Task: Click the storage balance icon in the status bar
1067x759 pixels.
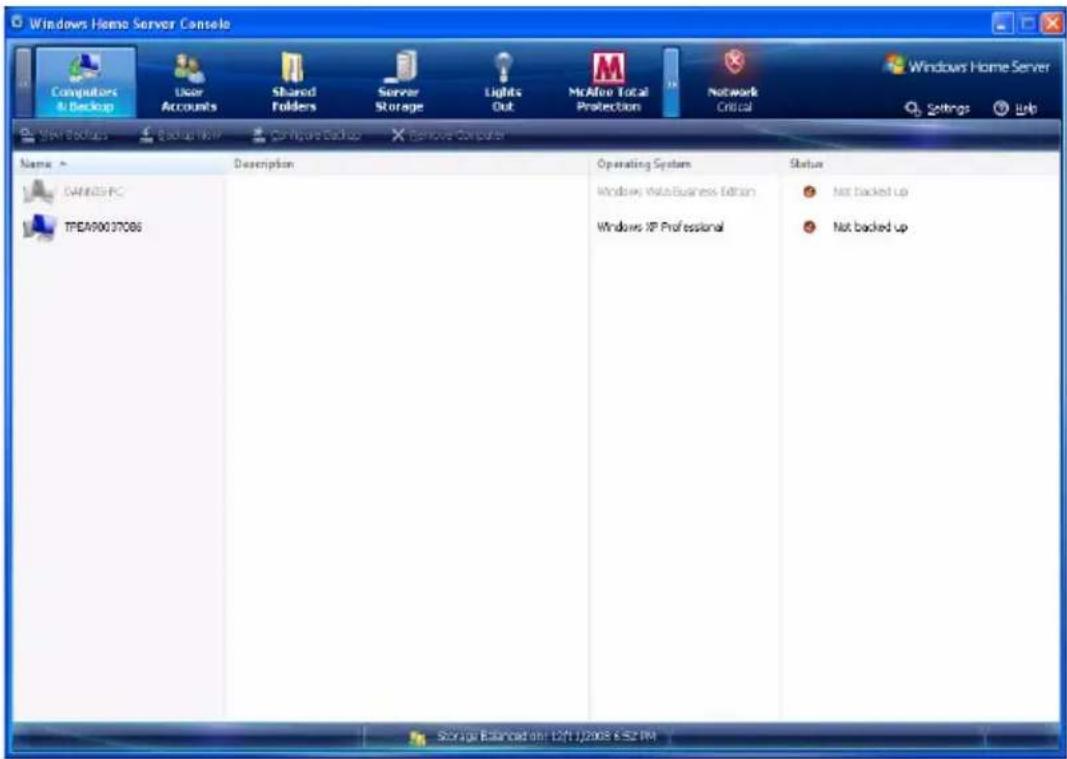Action: (418, 737)
